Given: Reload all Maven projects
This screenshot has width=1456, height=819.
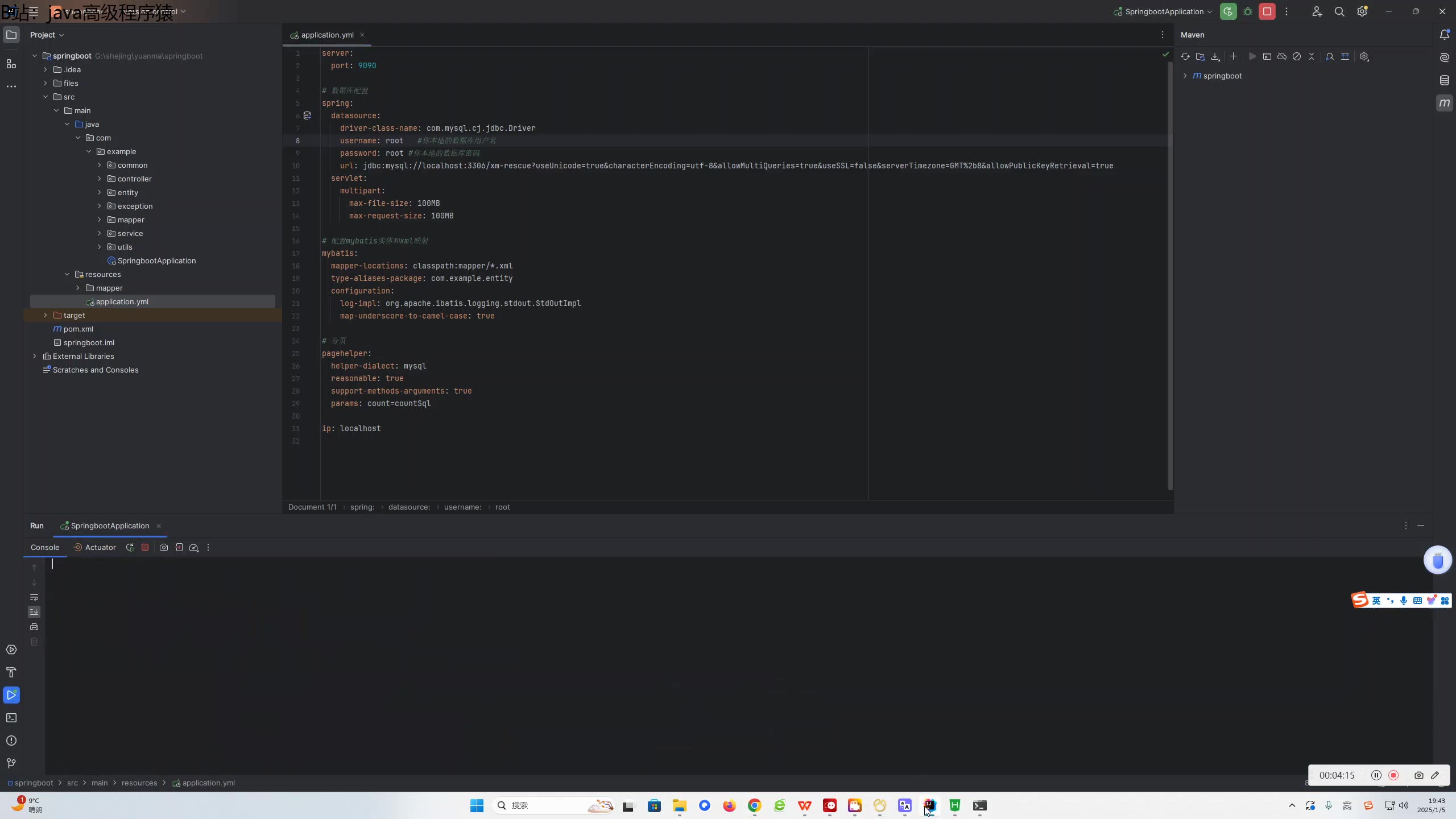Looking at the screenshot, I should (1185, 56).
